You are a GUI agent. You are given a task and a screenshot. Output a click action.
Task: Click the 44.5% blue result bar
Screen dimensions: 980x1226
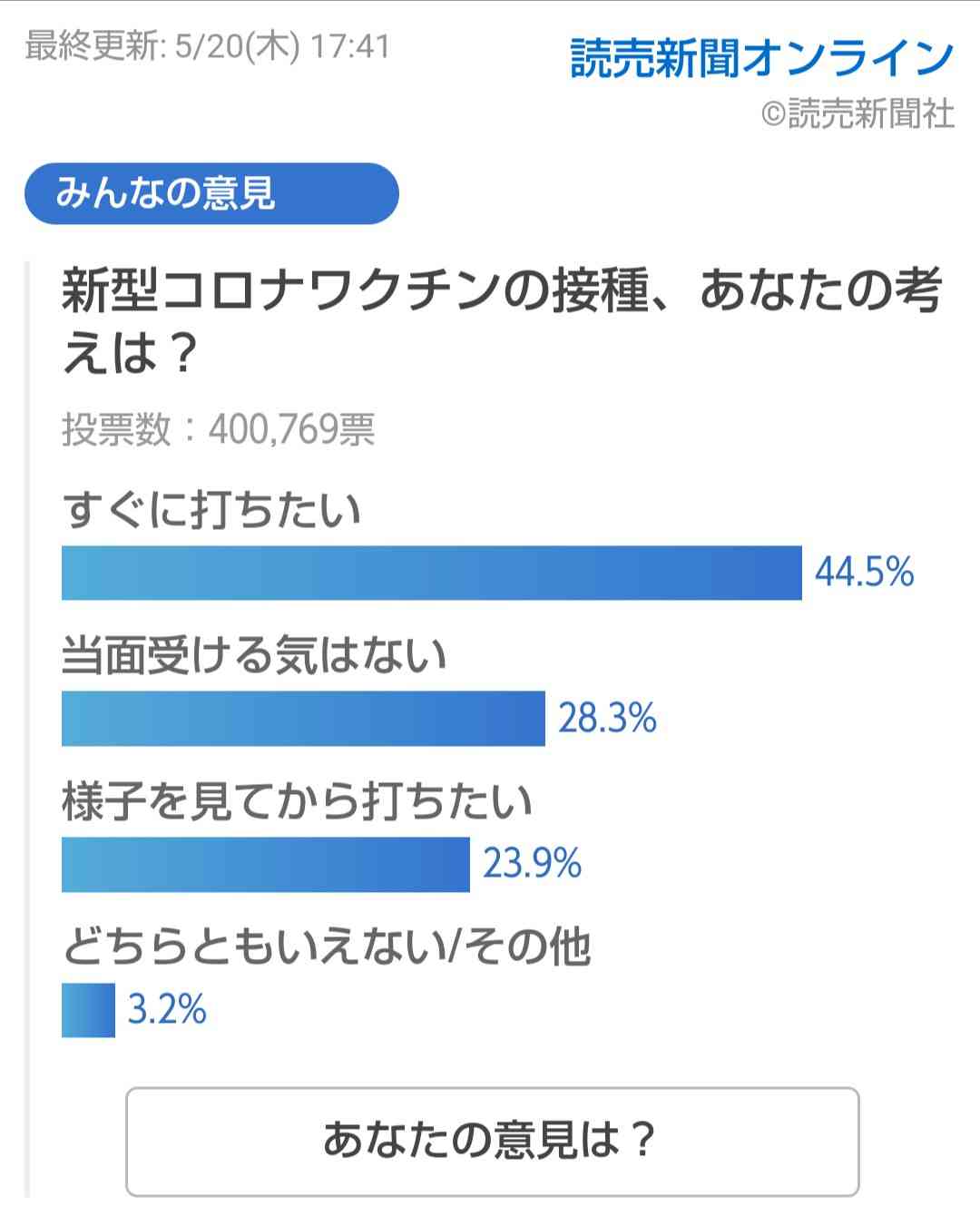[432, 574]
